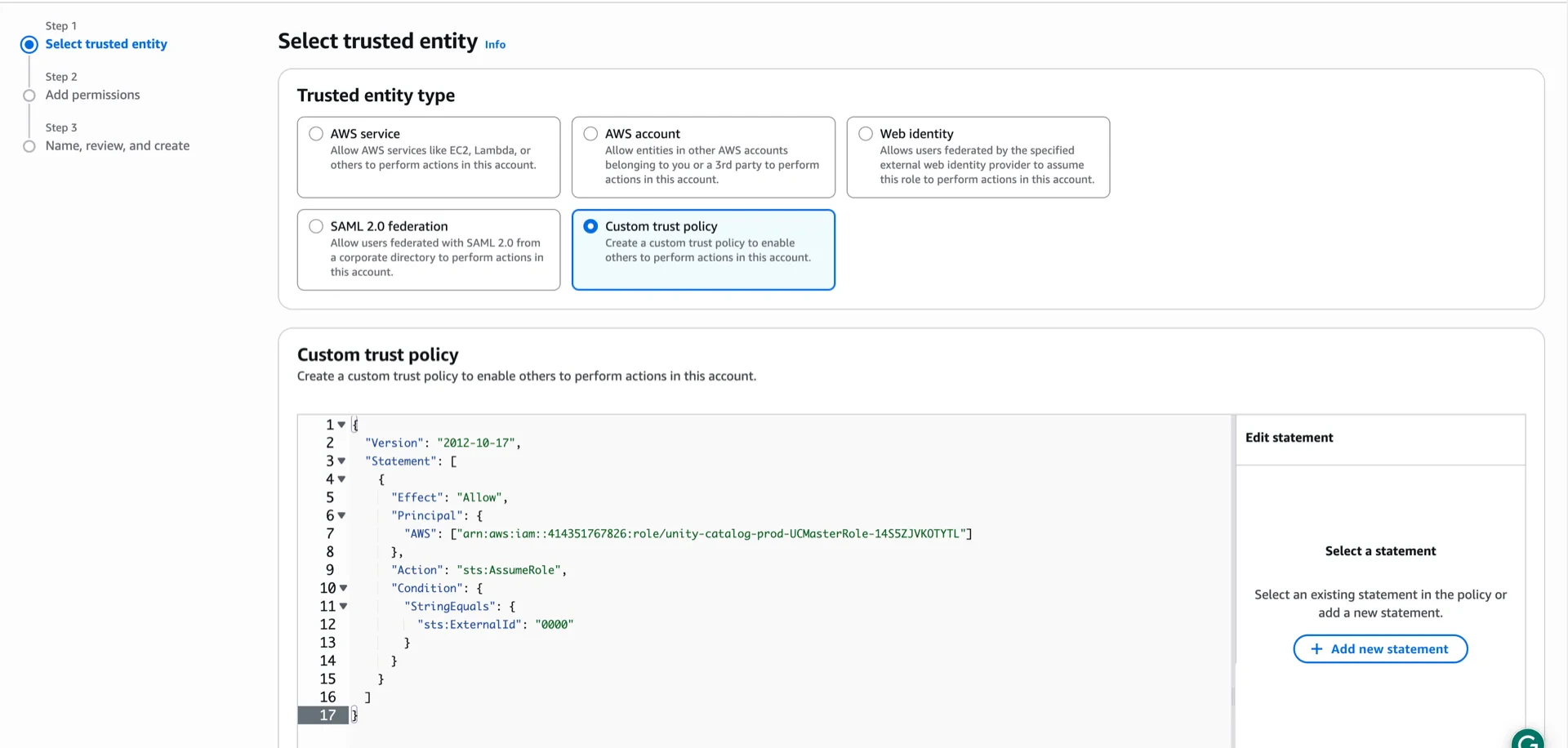Viewport: 1568px width, 748px height.
Task: Click the "Version": "2012-10-17" line
Action: [x=443, y=443]
